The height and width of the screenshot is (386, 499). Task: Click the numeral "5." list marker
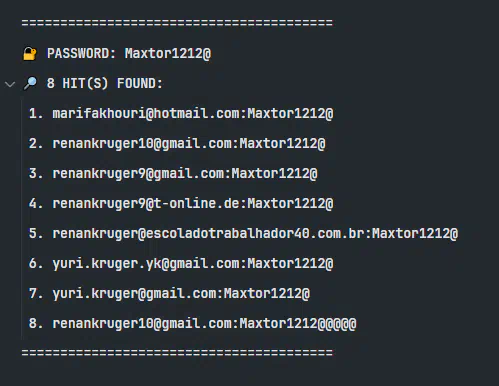[x=36, y=233]
